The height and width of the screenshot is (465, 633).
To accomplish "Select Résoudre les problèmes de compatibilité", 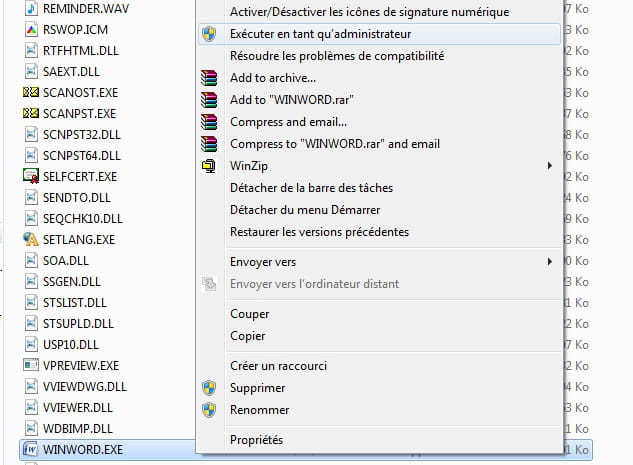I will coord(379,56).
